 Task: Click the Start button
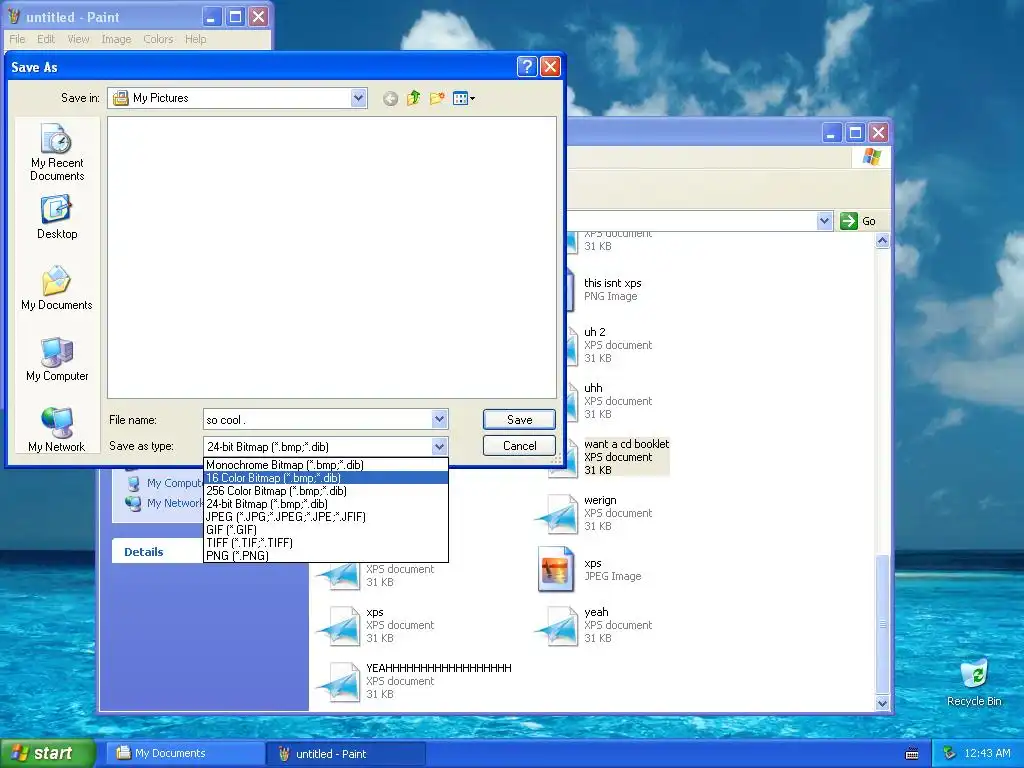coord(47,753)
